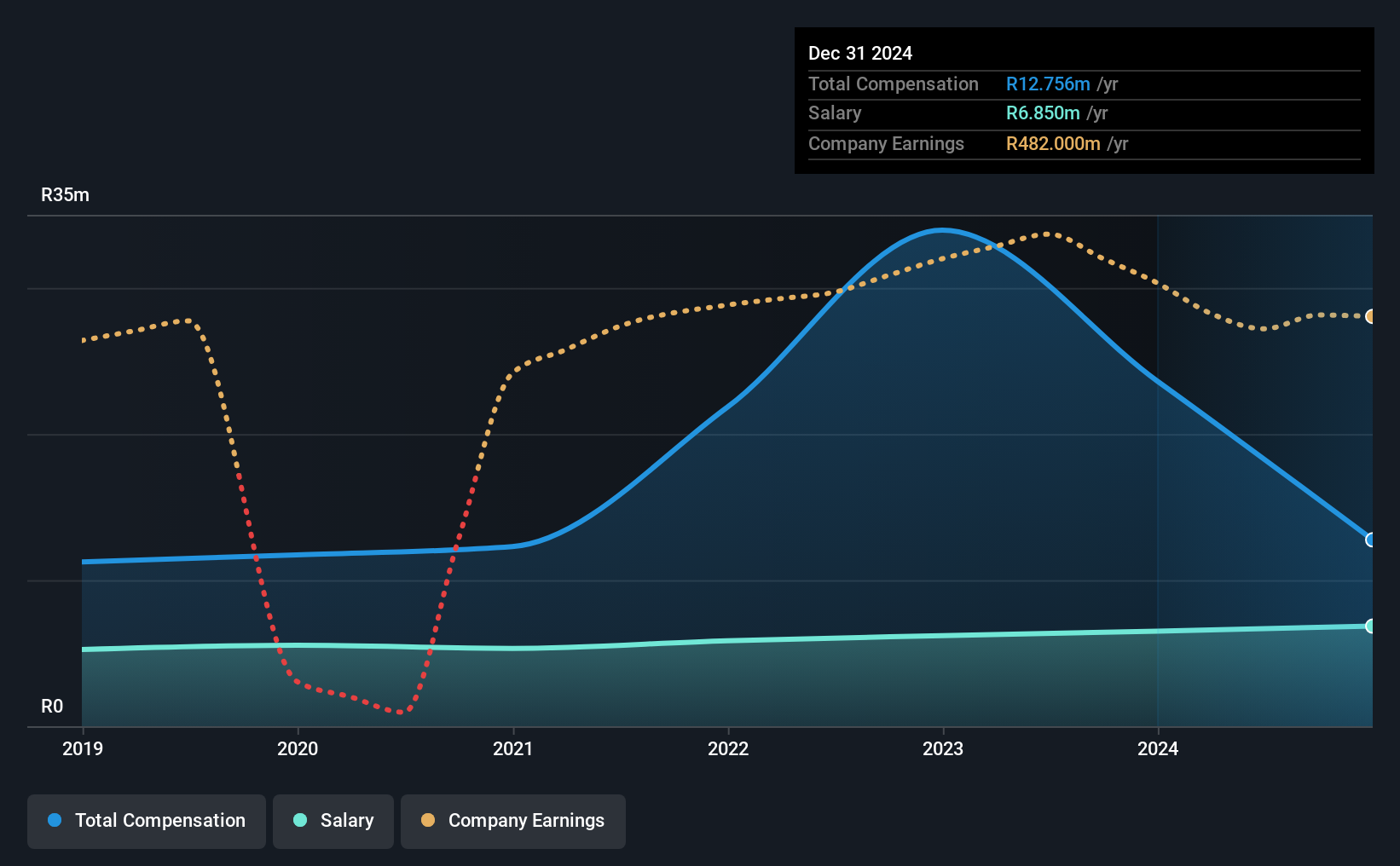Click the Total Compensation tooltip row label
The height and width of the screenshot is (866, 1400).
pyautogui.click(x=894, y=84)
